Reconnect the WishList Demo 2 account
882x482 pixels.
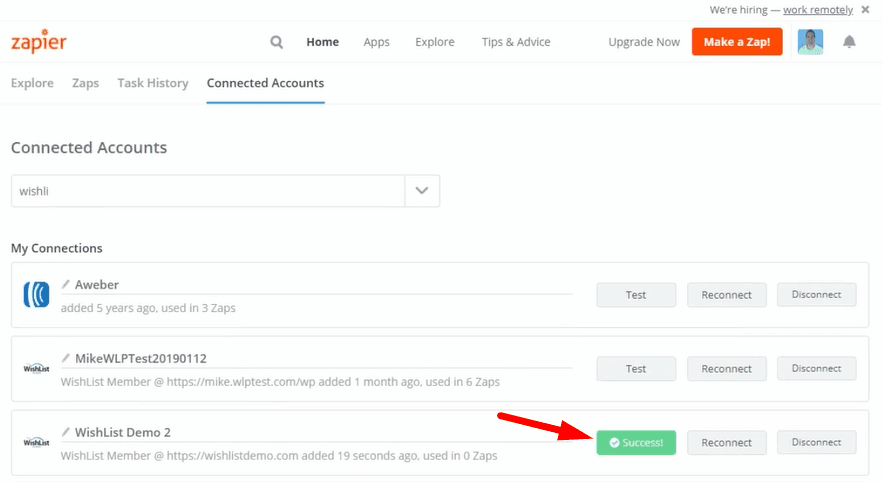point(727,443)
